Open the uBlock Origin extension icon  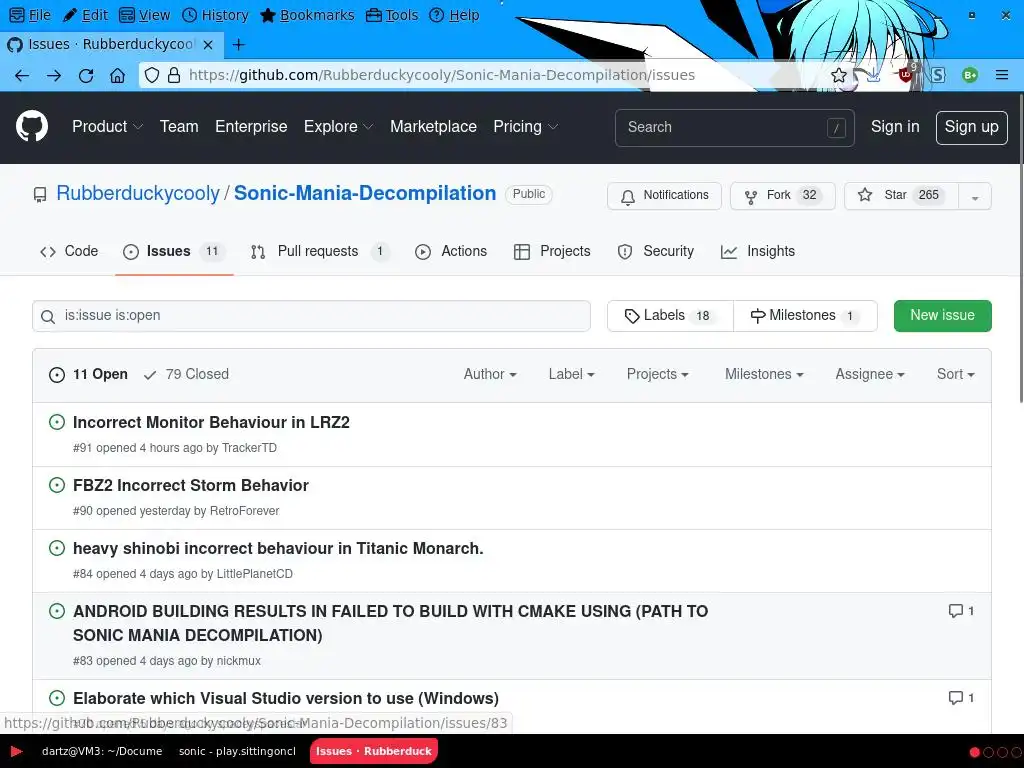(x=906, y=74)
